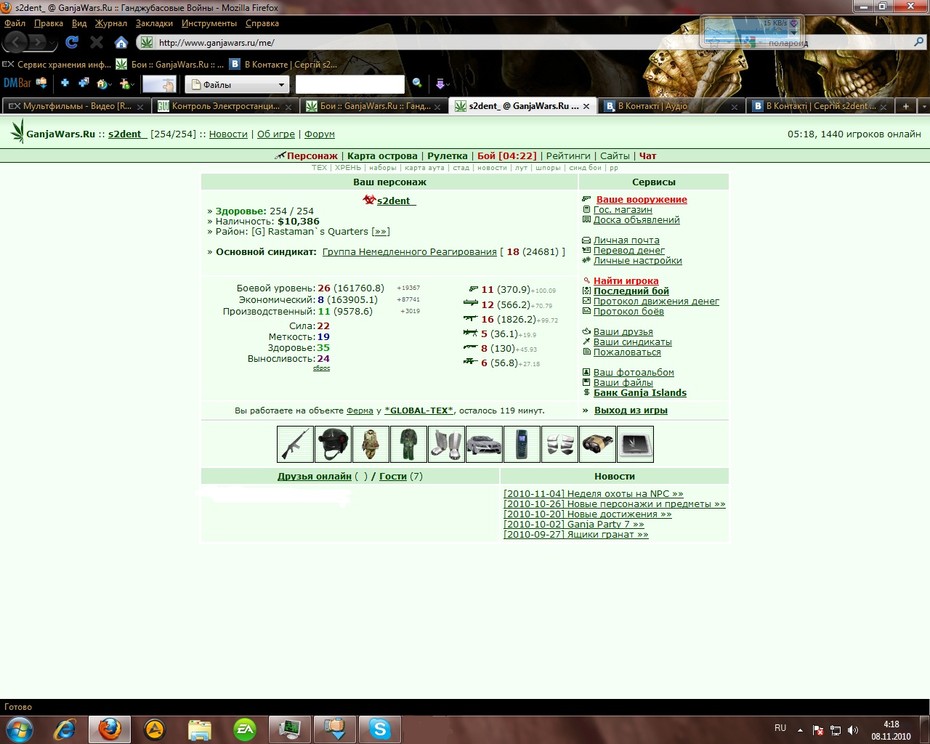This screenshot has height=744, width=930.
Task: Open the camouflage suit equipment slot
Action: point(371,444)
